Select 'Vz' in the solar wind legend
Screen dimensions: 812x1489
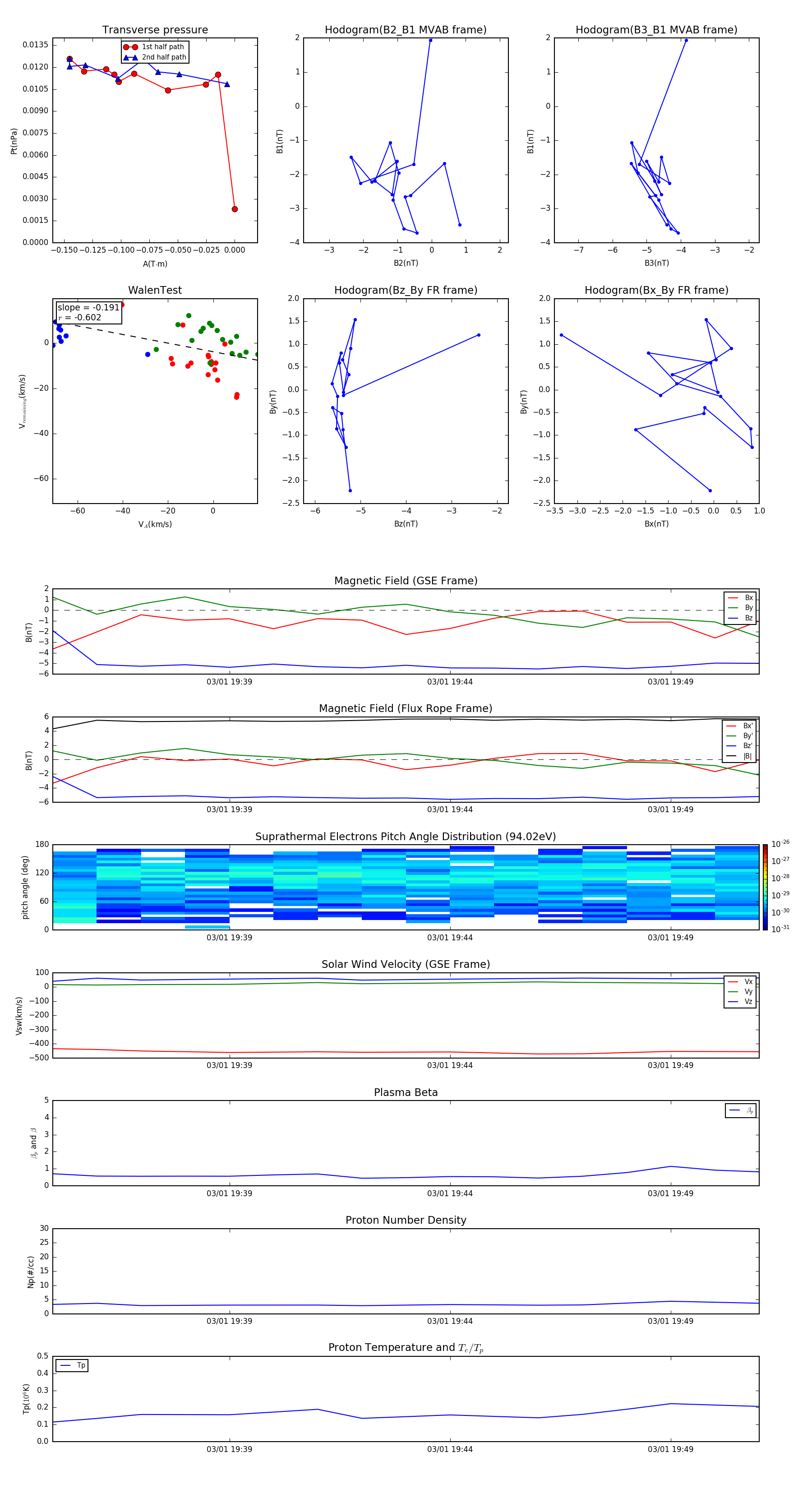[x=740, y=1002]
